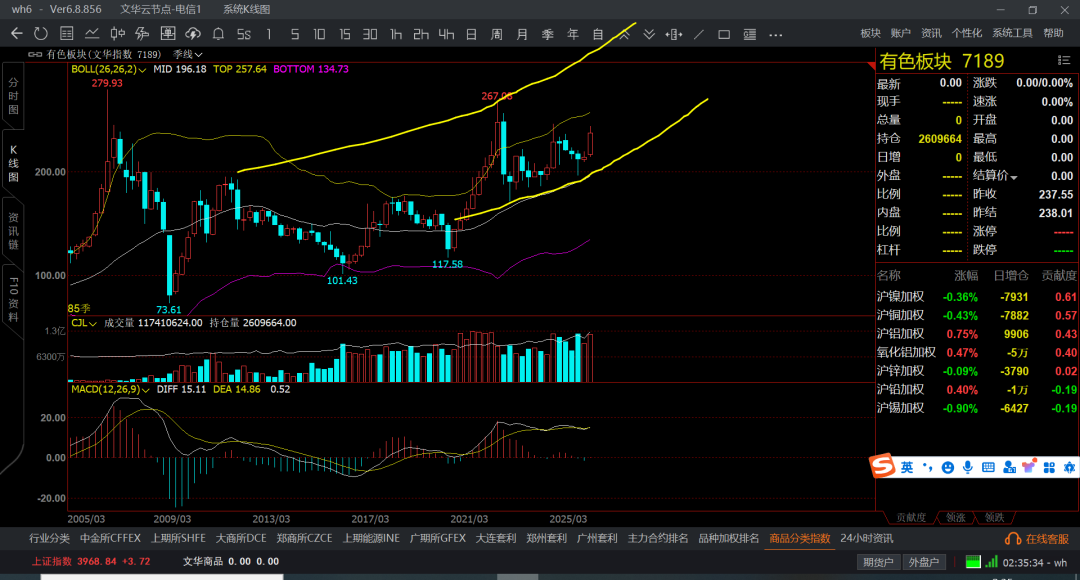Click the double chevron down icon
The height and width of the screenshot is (580, 1080).
click(x=649, y=34)
